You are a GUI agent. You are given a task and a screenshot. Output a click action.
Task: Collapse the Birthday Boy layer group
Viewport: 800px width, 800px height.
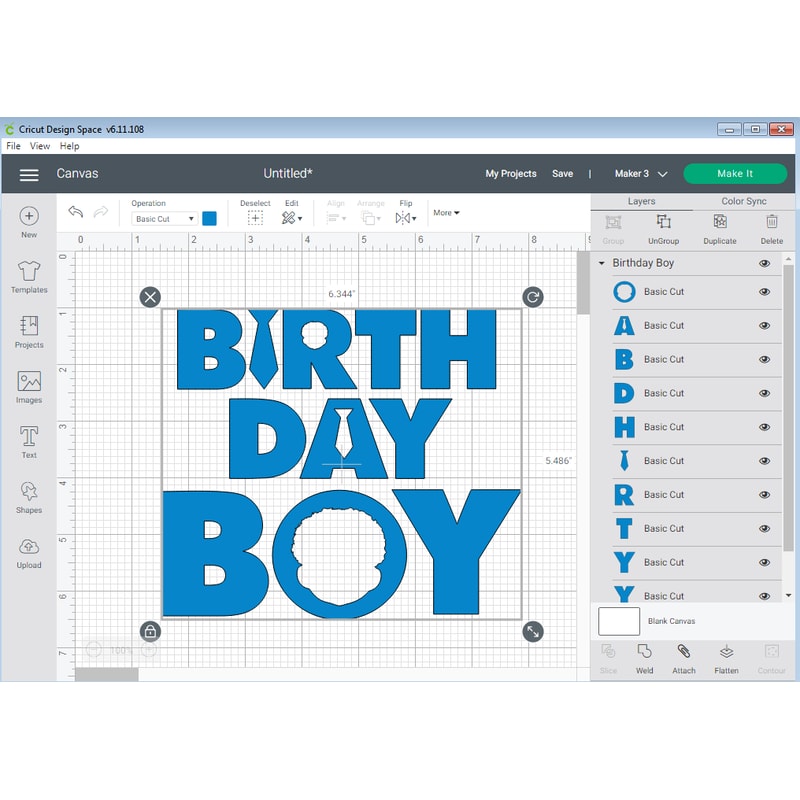click(602, 263)
